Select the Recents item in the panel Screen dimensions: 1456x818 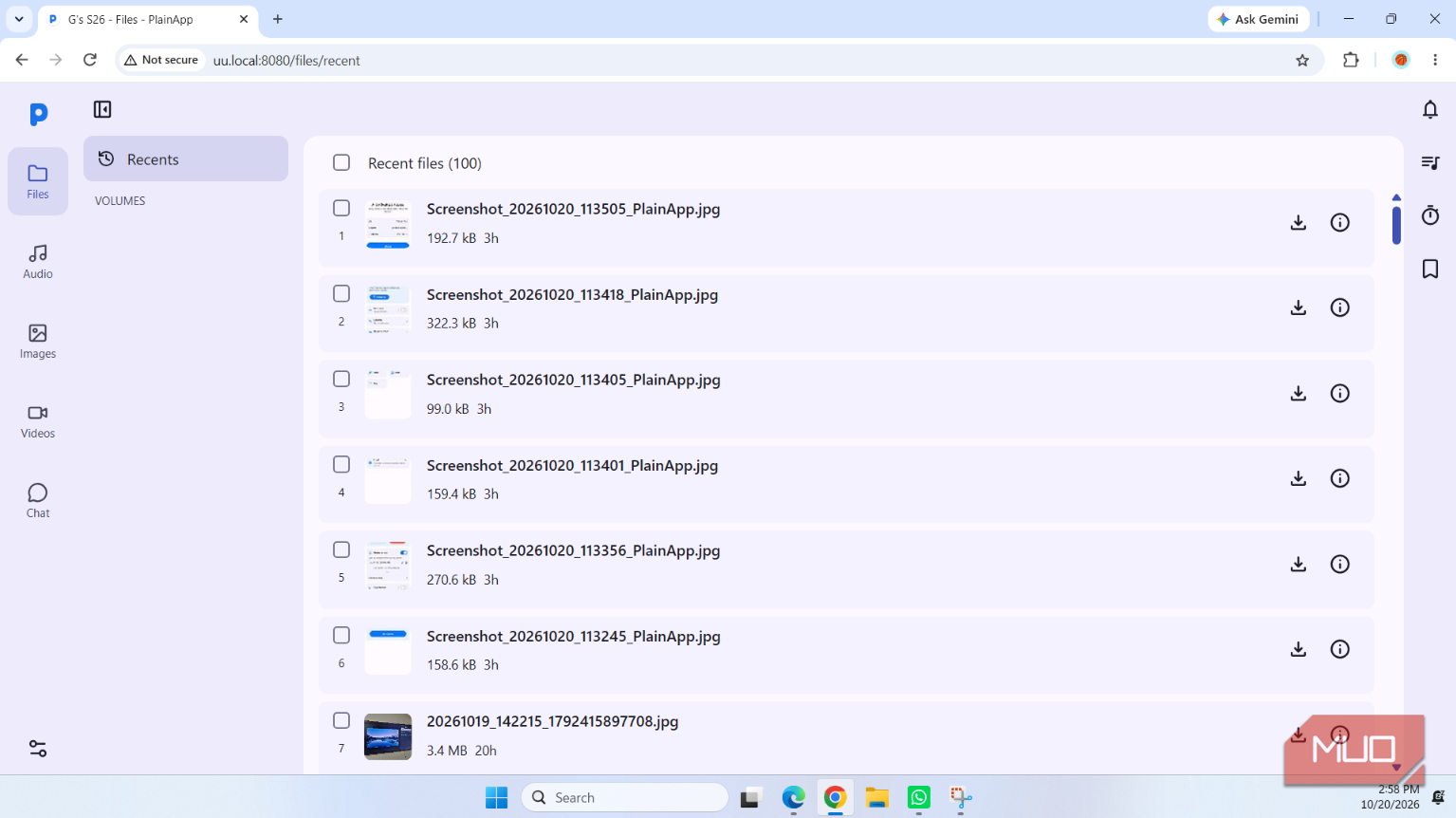(x=186, y=158)
